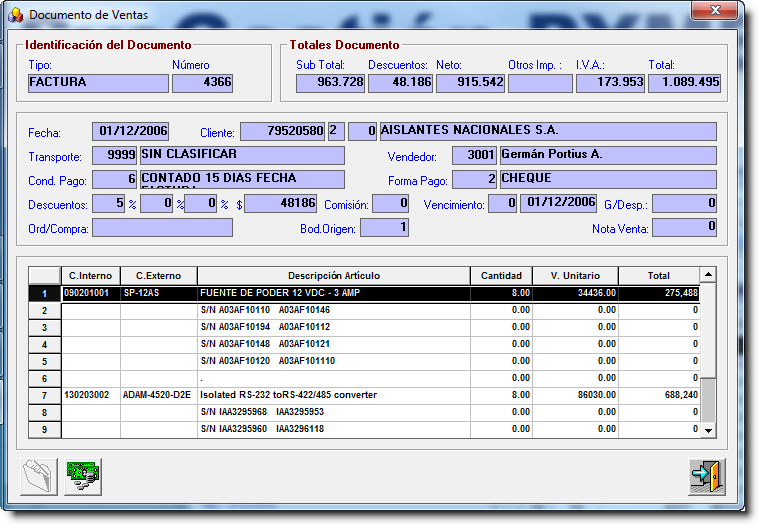Select row 1 header in the grid

tap(45, 294)
